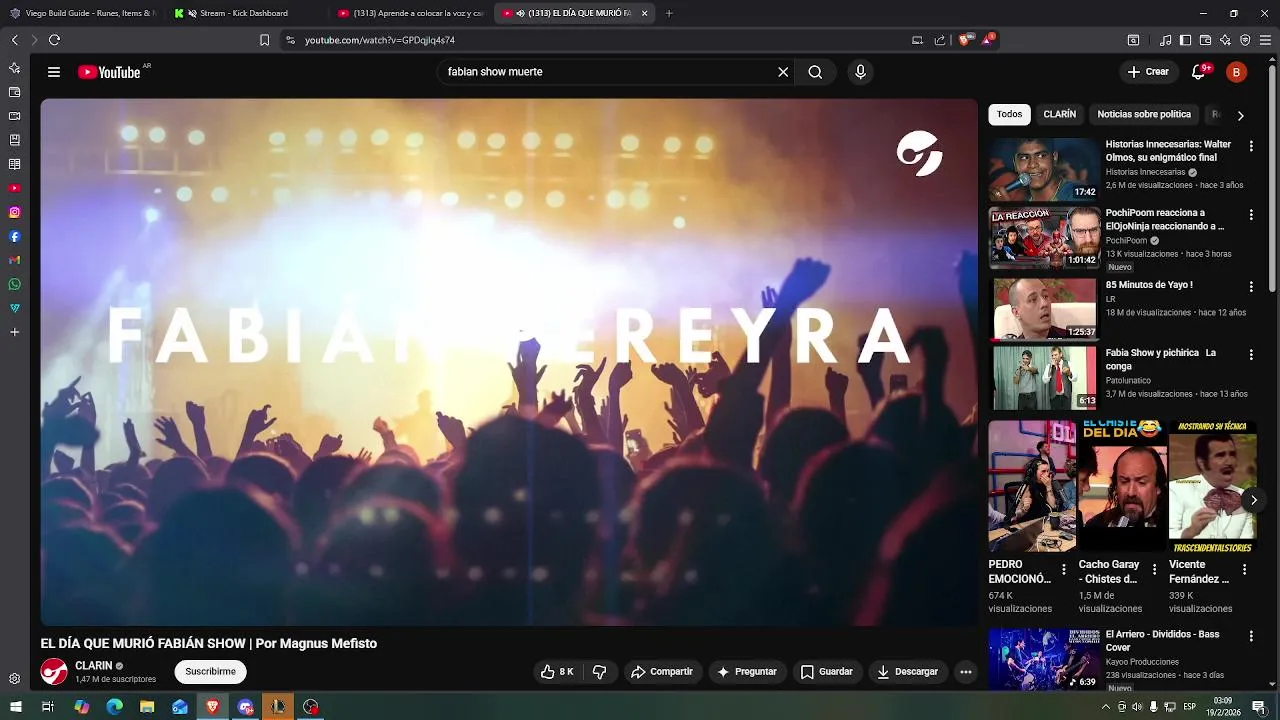This screenshot has width=1280, height=720.
Task: Open options for Vicente Fernández short
Action: 1244,569
